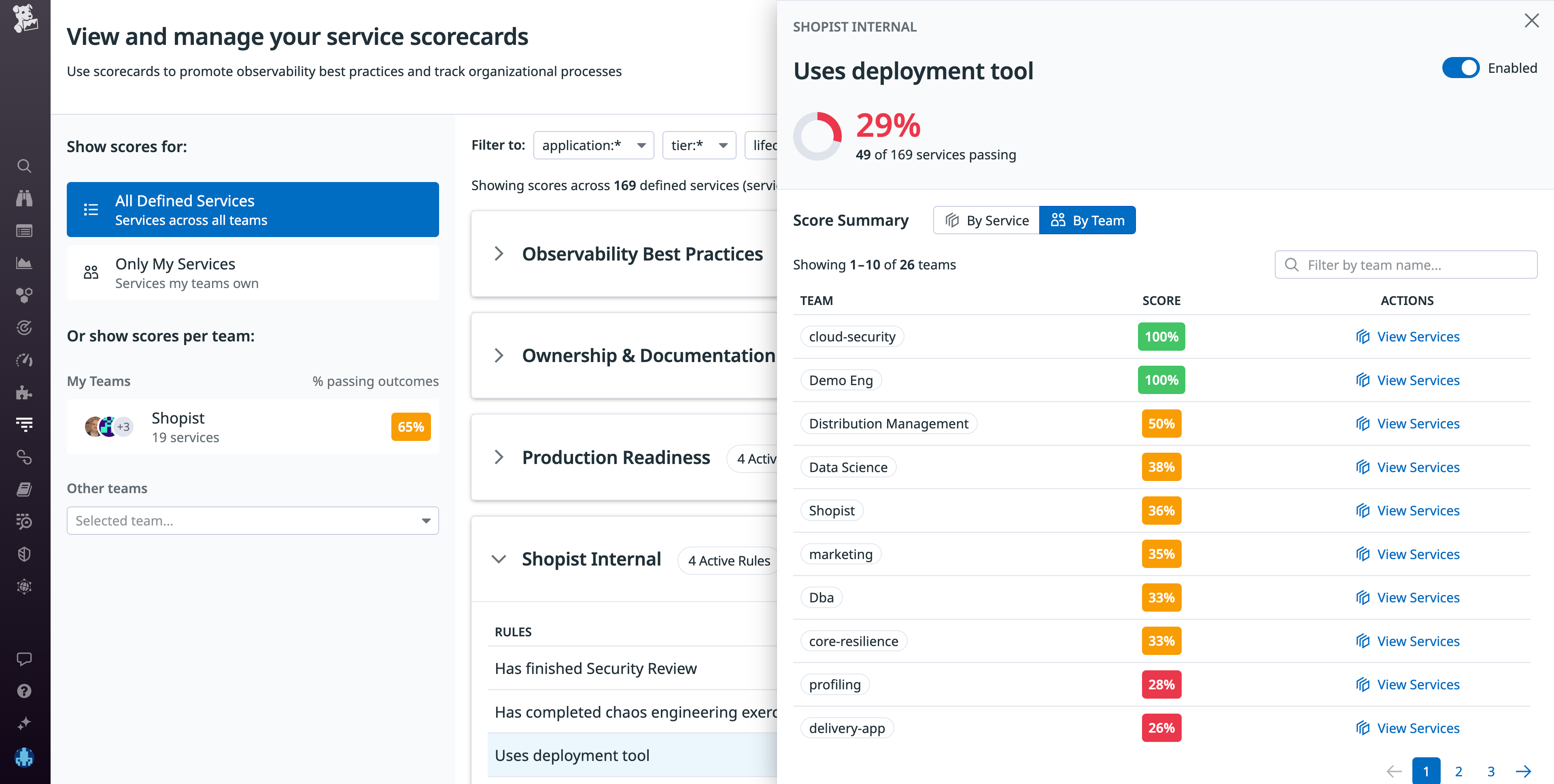Collapse the Shopist Internal scorecard
The width and height of the screenshot is (1554, 784).
tap(499, 559)
